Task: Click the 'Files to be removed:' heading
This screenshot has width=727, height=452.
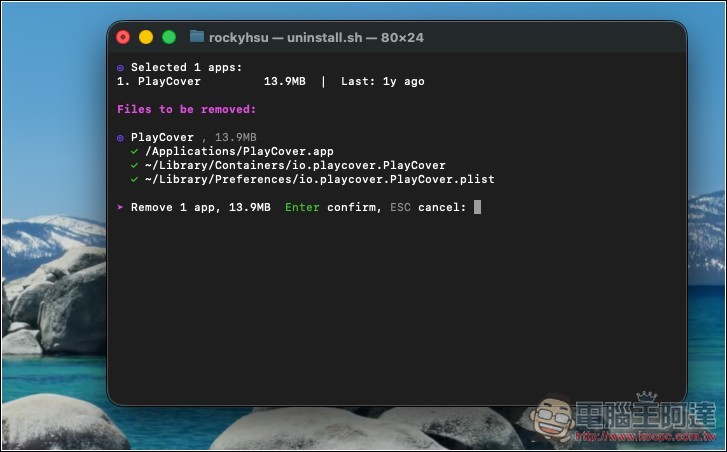Action: [186, 109]
